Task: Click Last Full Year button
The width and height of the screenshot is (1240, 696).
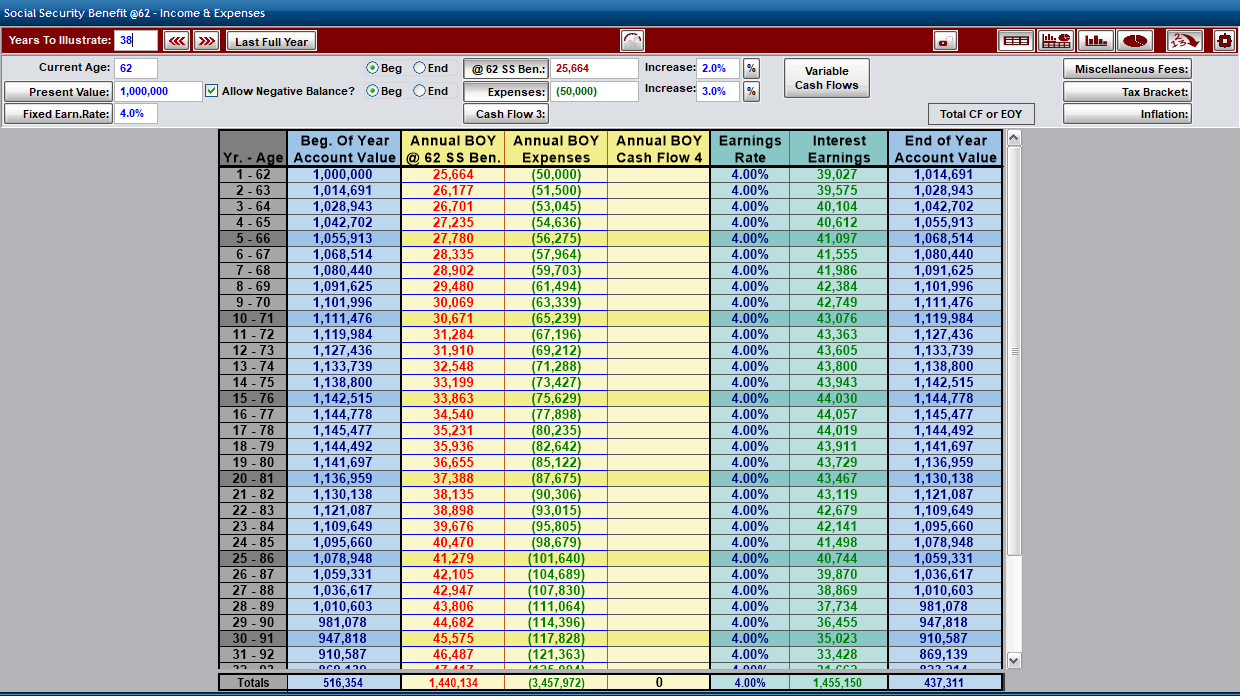Action: [272, 41]
